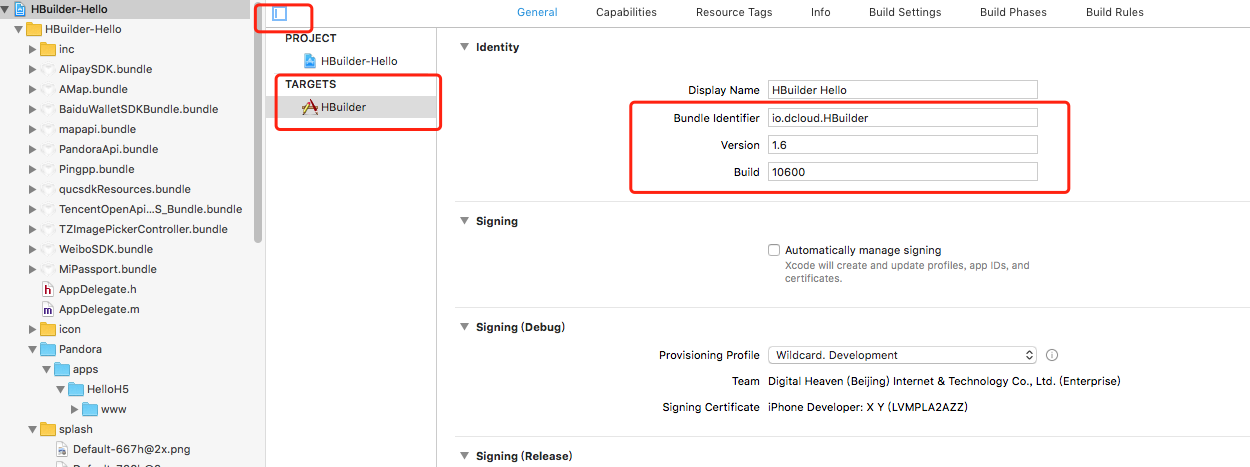Click the AppDelegate.m source file icon
The width and height of the screenshot is (1250, 467).
point(47,309)
